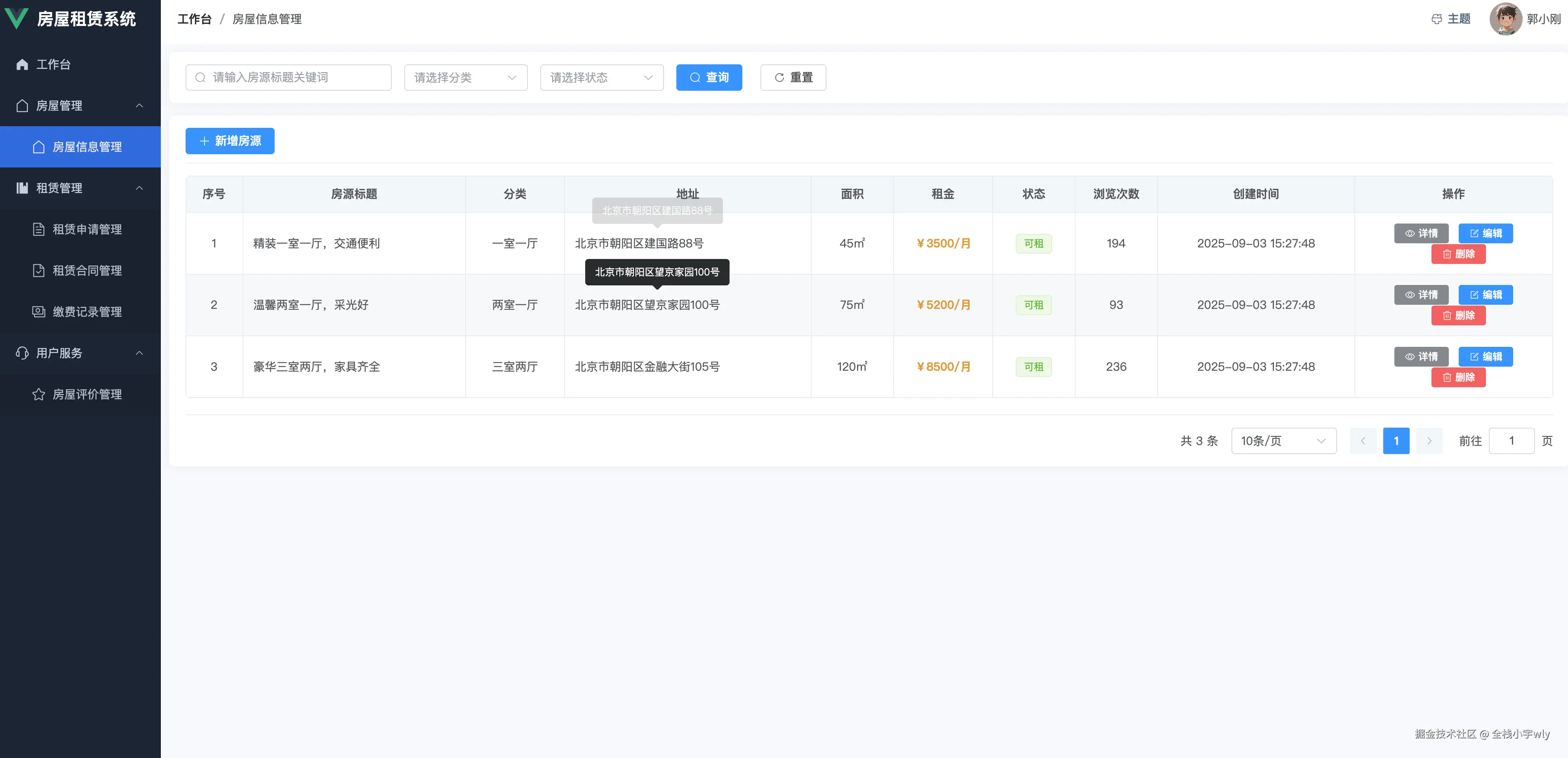Click the star icon for 房屋评价管理
This screenshot has height=758, width=1568.
point(38,395)
